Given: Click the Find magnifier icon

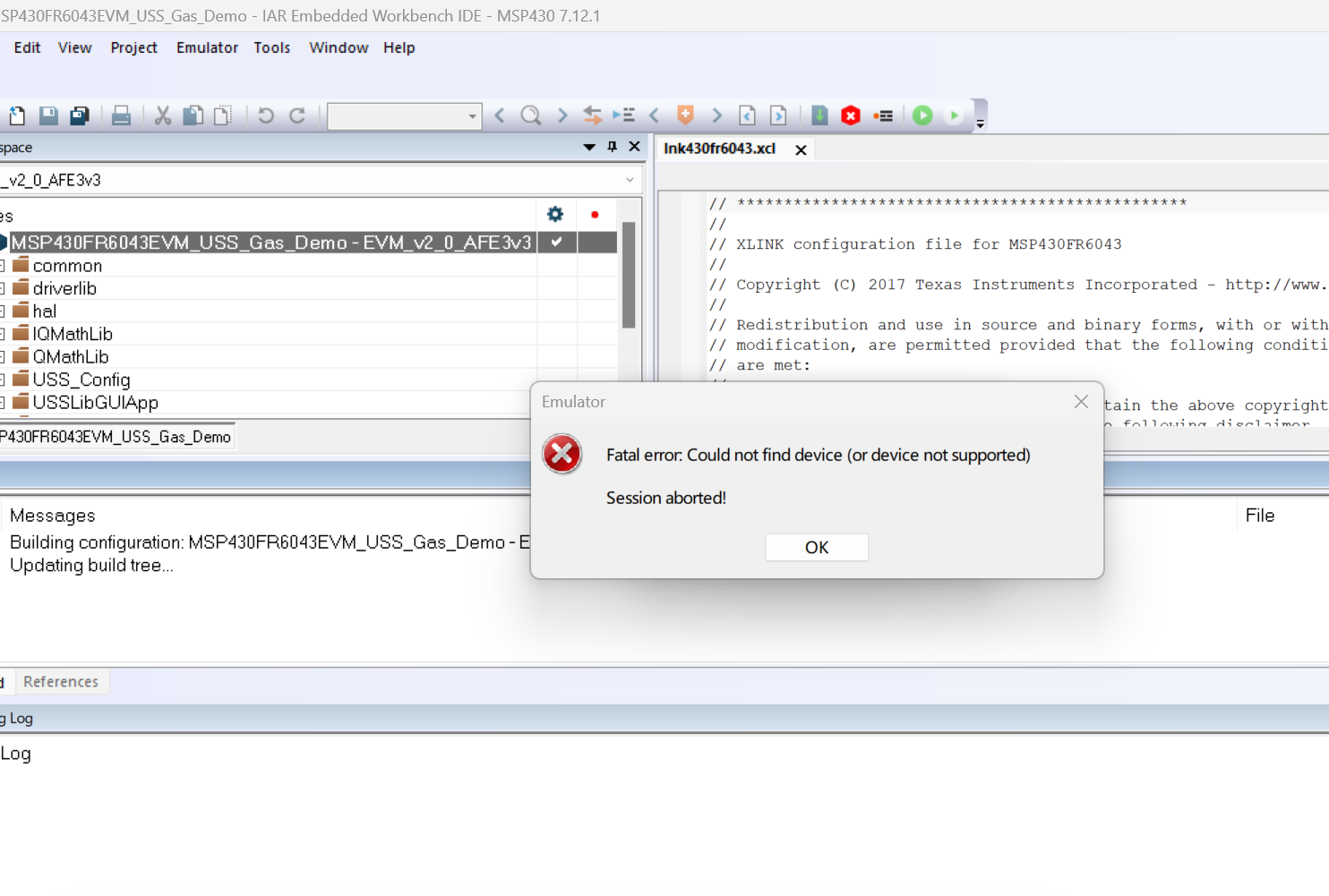Looking at the screenshot, I should coord(531,115).
